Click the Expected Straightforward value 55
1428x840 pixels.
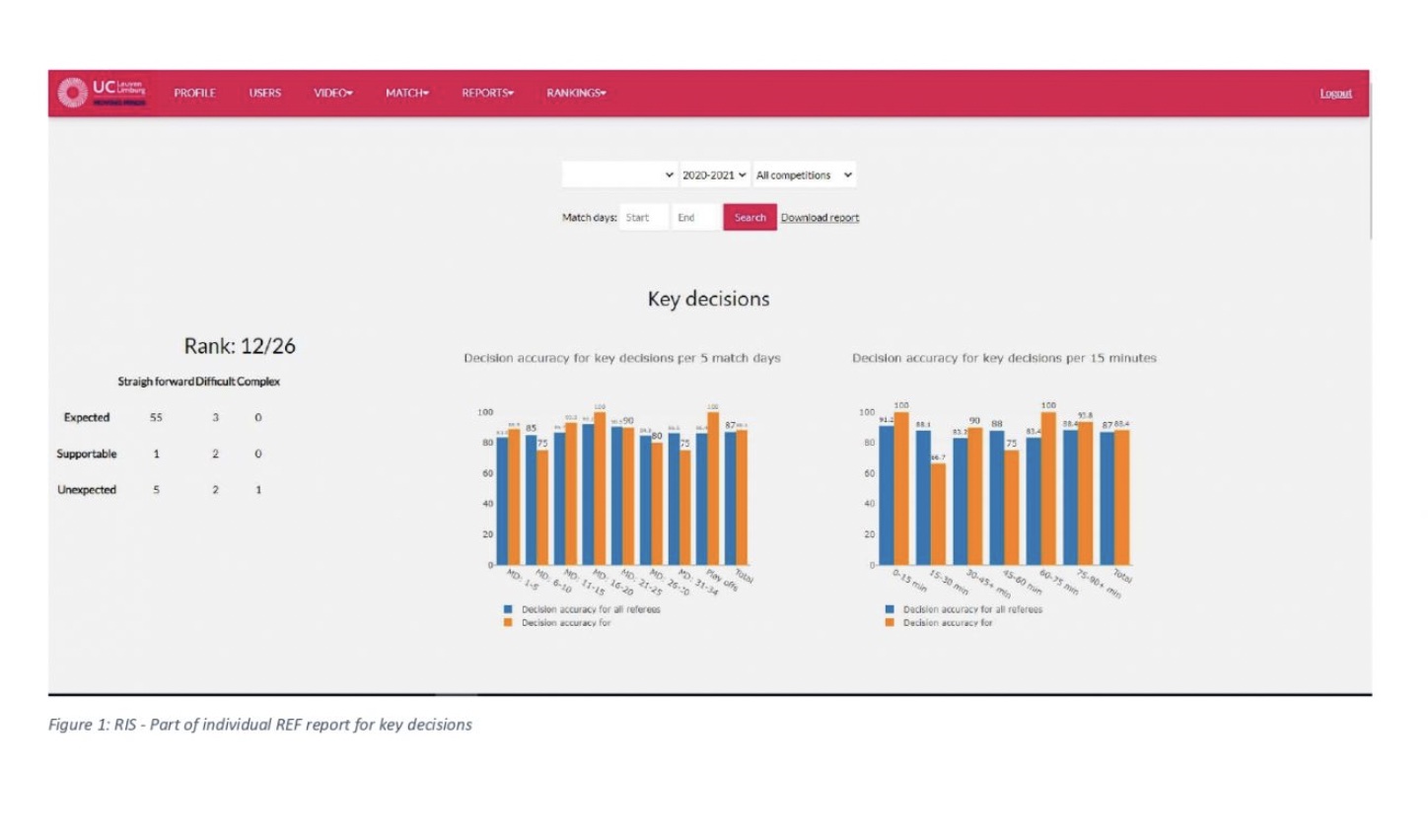pyautogui.click(x=156, y=417)
